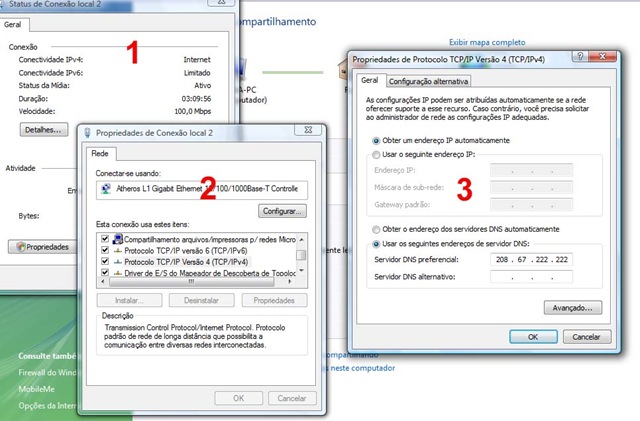Screen dimensions: 640x421
Task: Click the Instalar... button
Action: pos(129,301)
